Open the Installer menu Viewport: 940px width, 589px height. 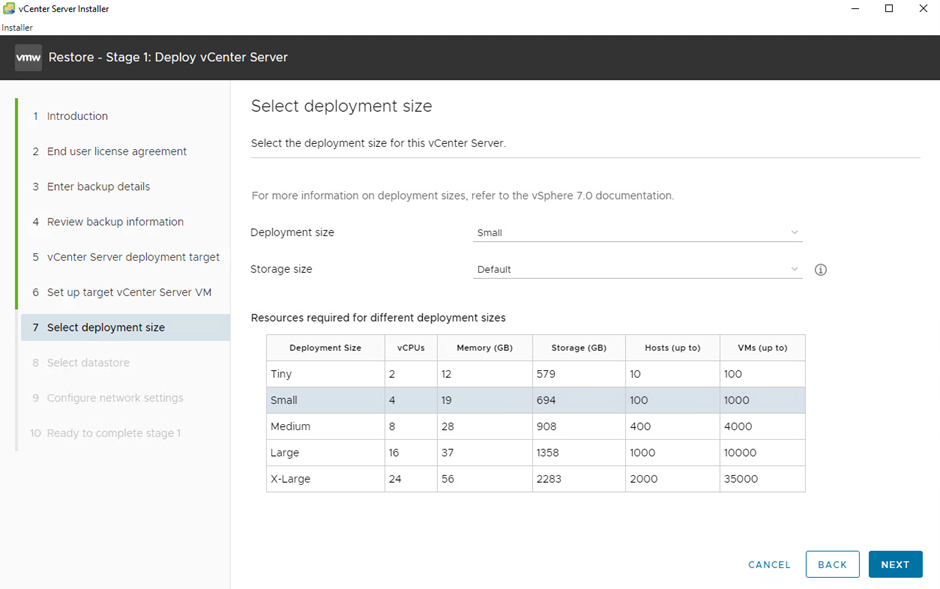pos(17,28)
